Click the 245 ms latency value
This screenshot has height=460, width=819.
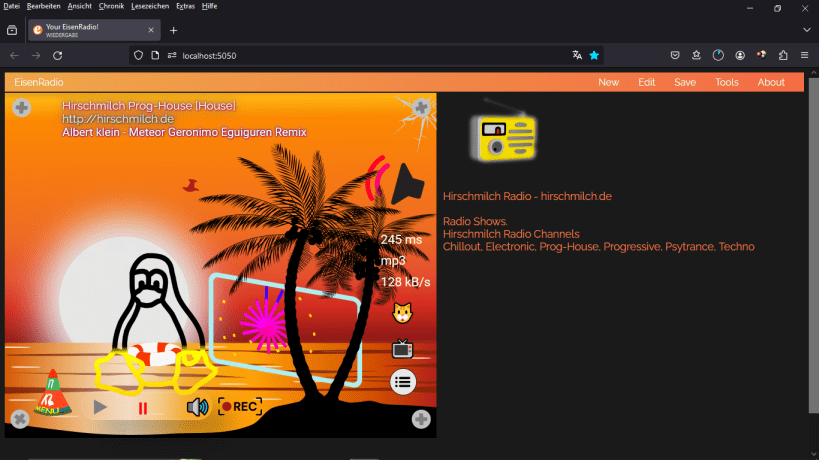pos(401,240)
